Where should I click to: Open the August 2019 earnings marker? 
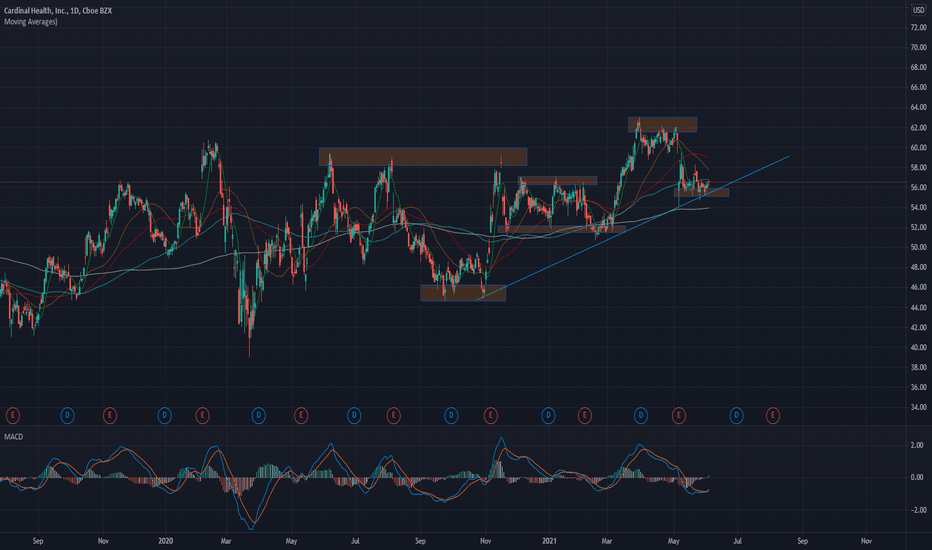click(12, 415)
